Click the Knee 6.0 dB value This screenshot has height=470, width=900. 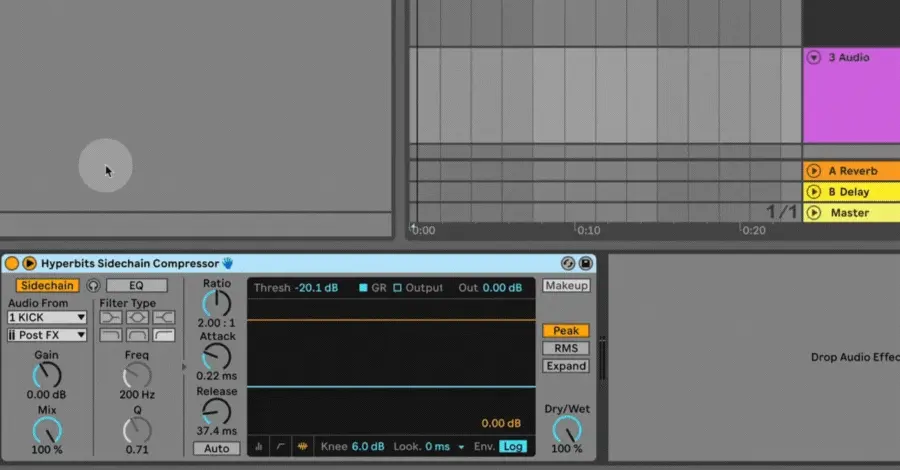pos(368,446)
